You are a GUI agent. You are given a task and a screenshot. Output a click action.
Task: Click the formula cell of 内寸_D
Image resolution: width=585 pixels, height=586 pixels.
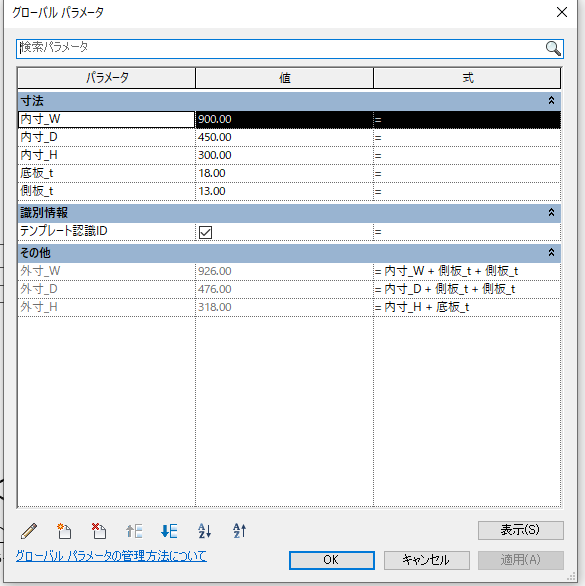467,137
